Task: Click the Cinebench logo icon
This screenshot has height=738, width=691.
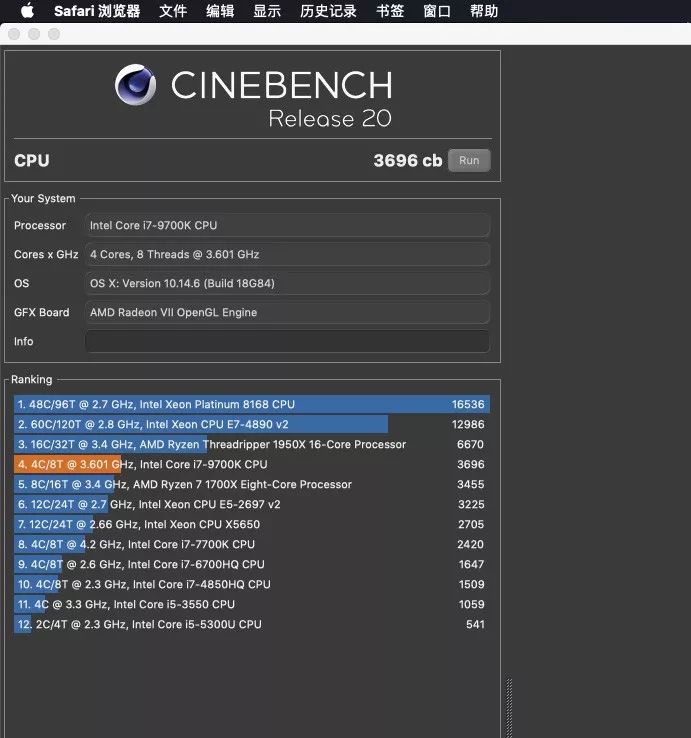Action: pos(136,85)
